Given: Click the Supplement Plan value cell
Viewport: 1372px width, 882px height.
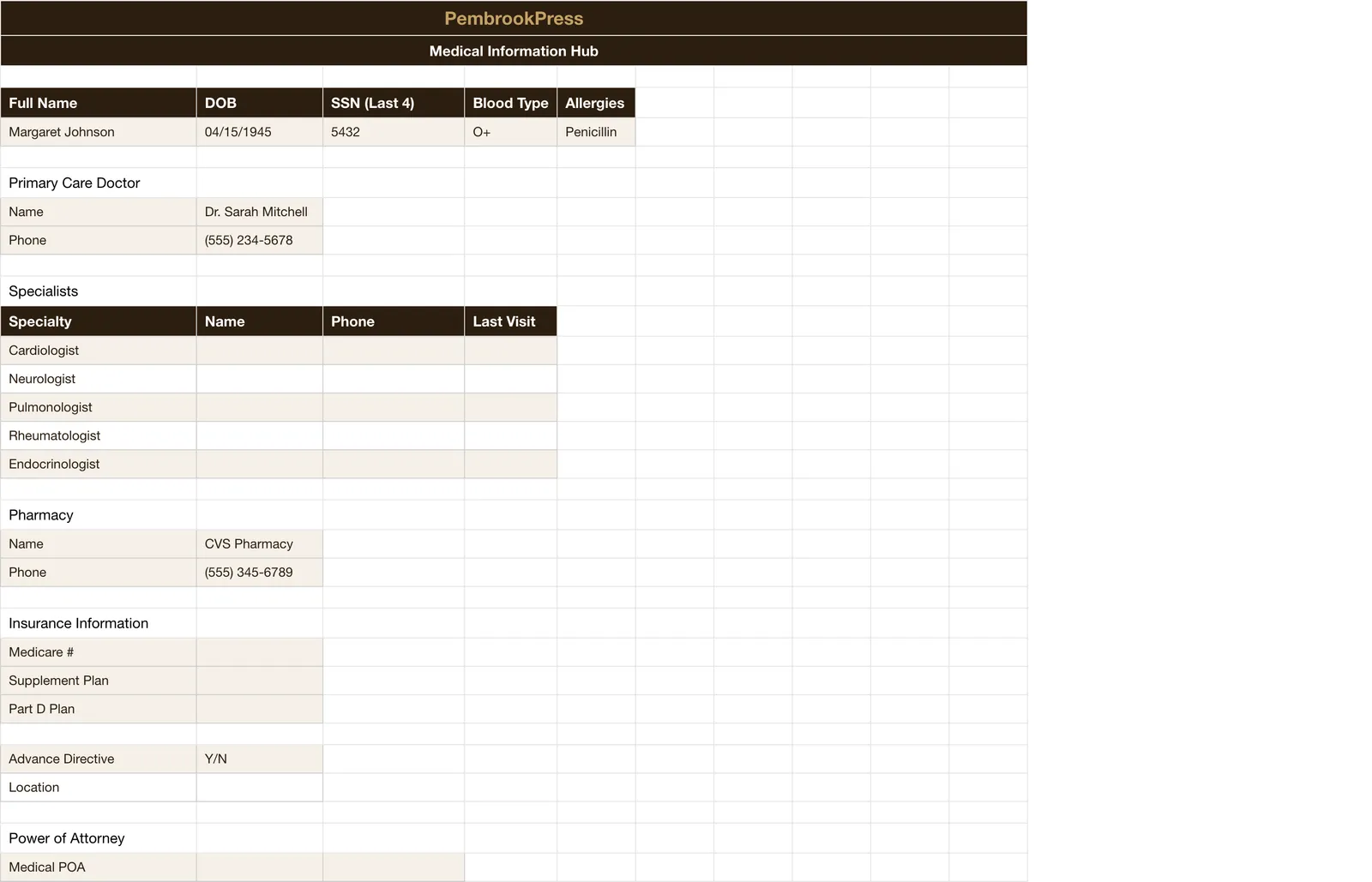Looking at the screenshot, I should tap(260, 681).
